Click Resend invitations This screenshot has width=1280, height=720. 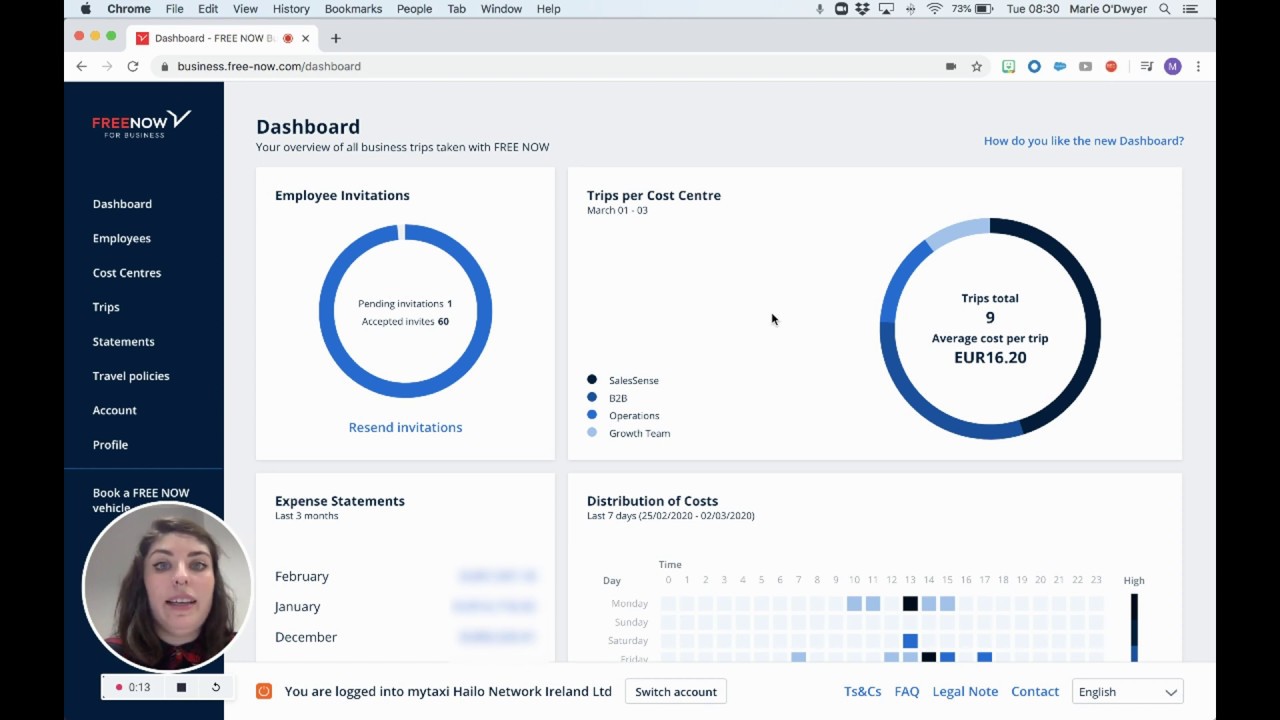tap(405, 427)
